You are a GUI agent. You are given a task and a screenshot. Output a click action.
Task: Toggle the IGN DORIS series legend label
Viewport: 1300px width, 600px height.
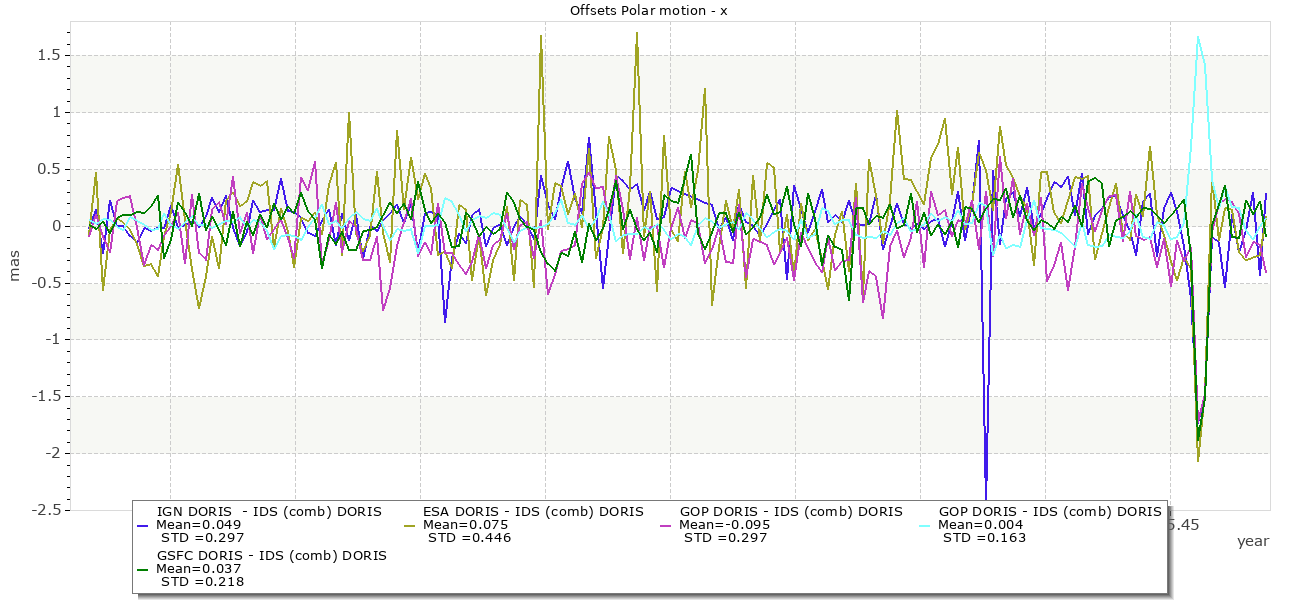(x=269, y=511)
